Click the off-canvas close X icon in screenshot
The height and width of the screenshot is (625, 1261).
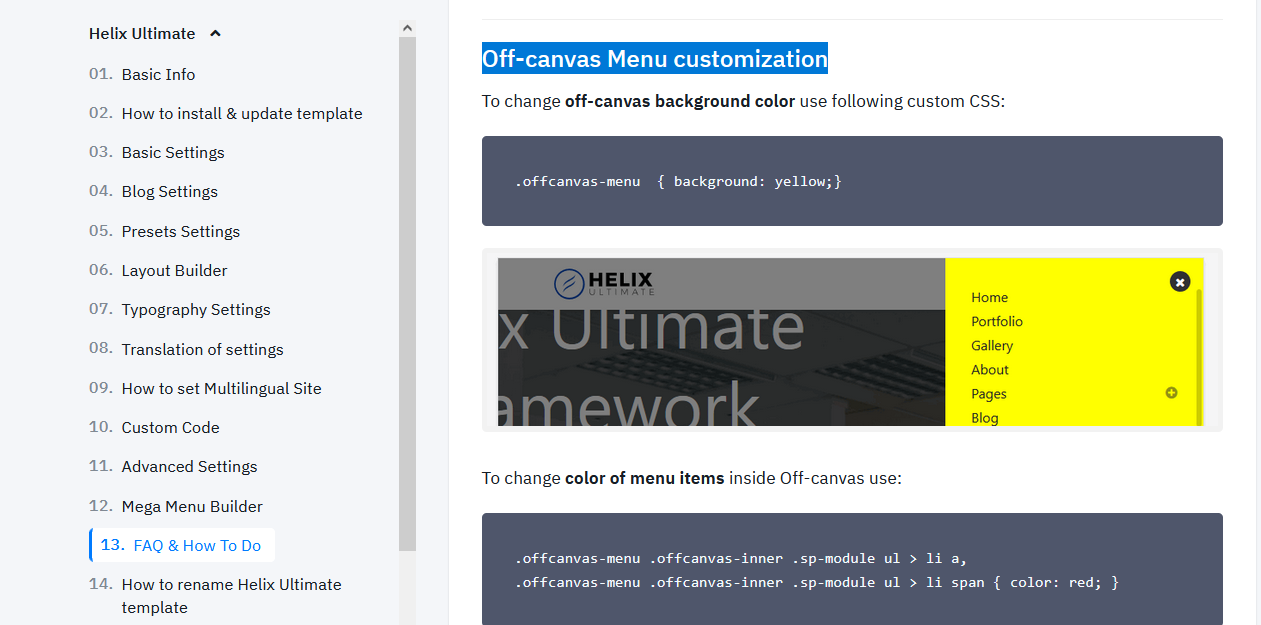1180,282
